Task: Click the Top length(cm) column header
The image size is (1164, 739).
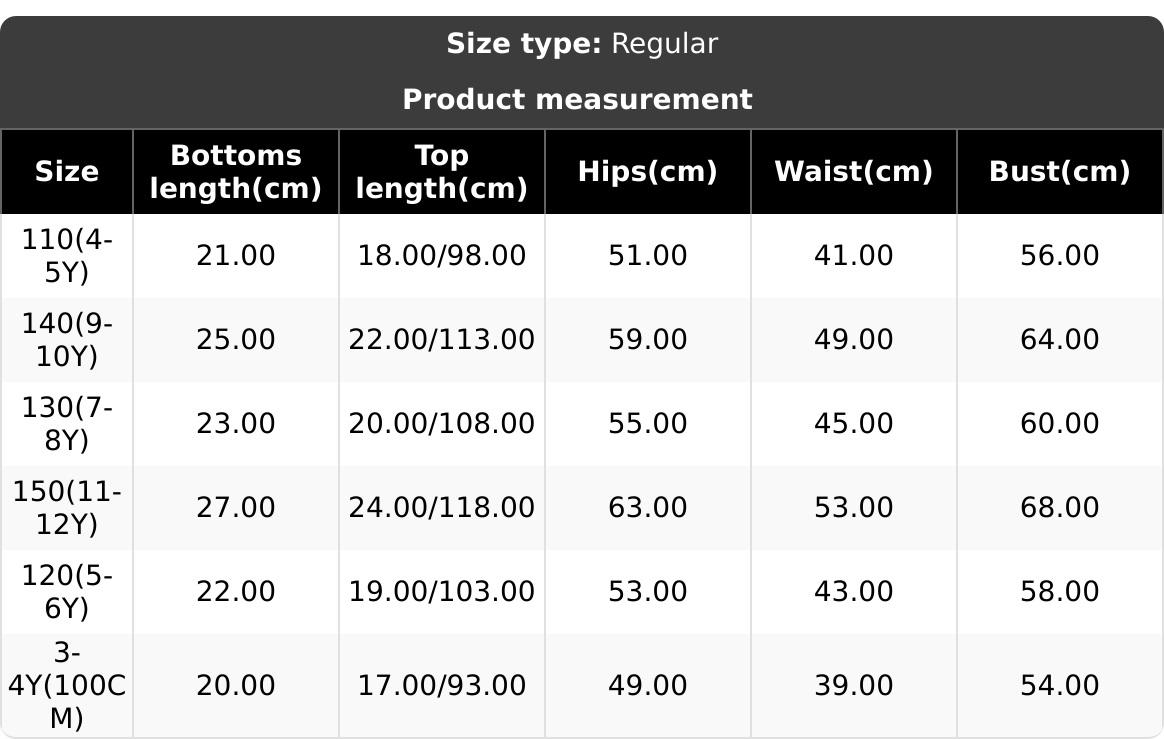Action: pyautogui.click(x=442, y=171)
